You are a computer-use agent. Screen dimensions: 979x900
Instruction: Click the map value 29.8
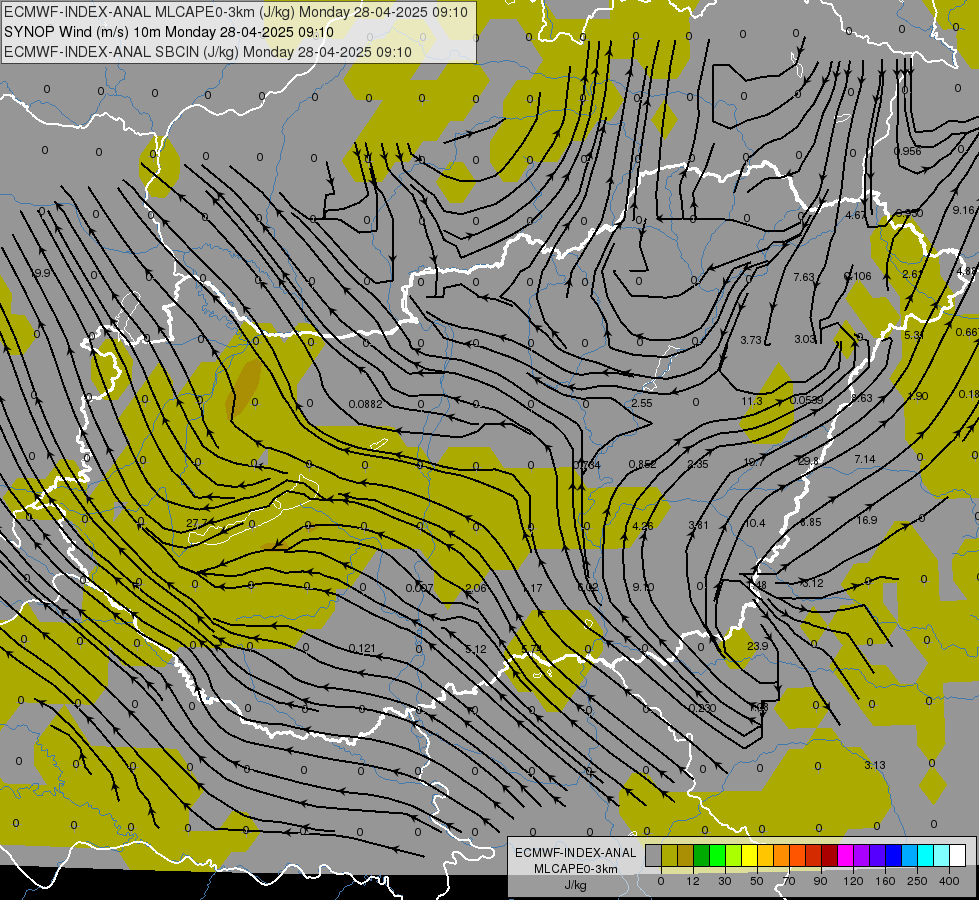808,461
